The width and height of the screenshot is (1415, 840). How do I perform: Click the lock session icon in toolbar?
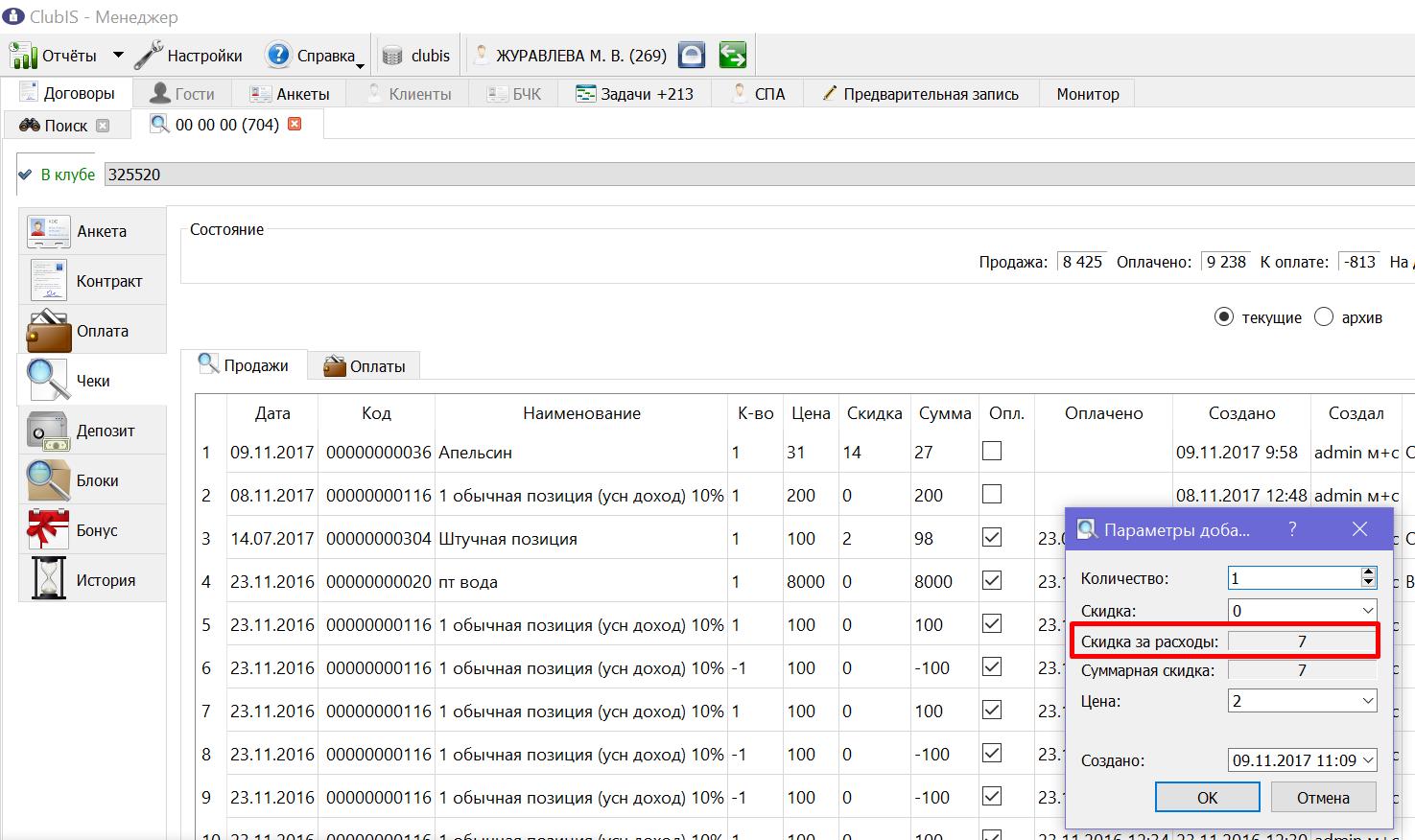click(x=692, y=55)
